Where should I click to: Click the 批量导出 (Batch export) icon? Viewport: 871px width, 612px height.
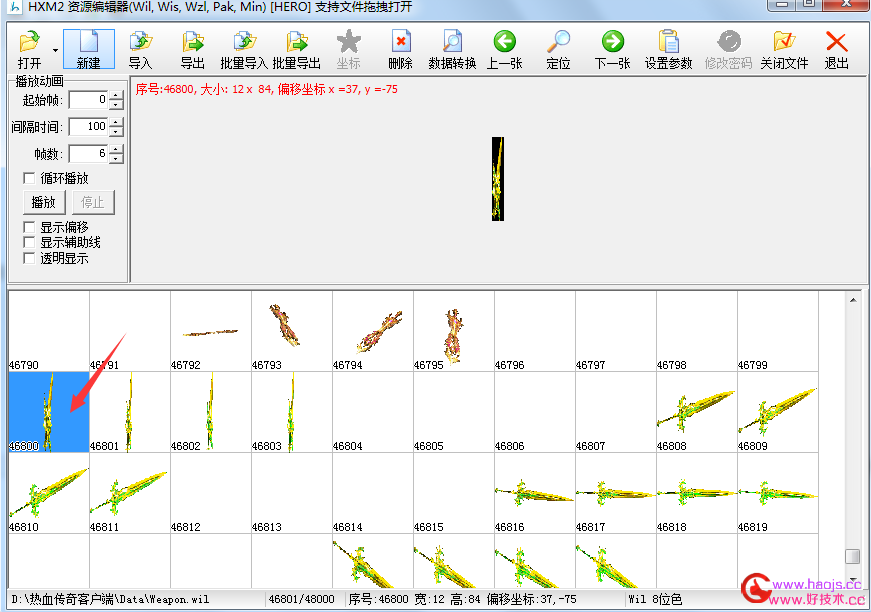(297, 41)
